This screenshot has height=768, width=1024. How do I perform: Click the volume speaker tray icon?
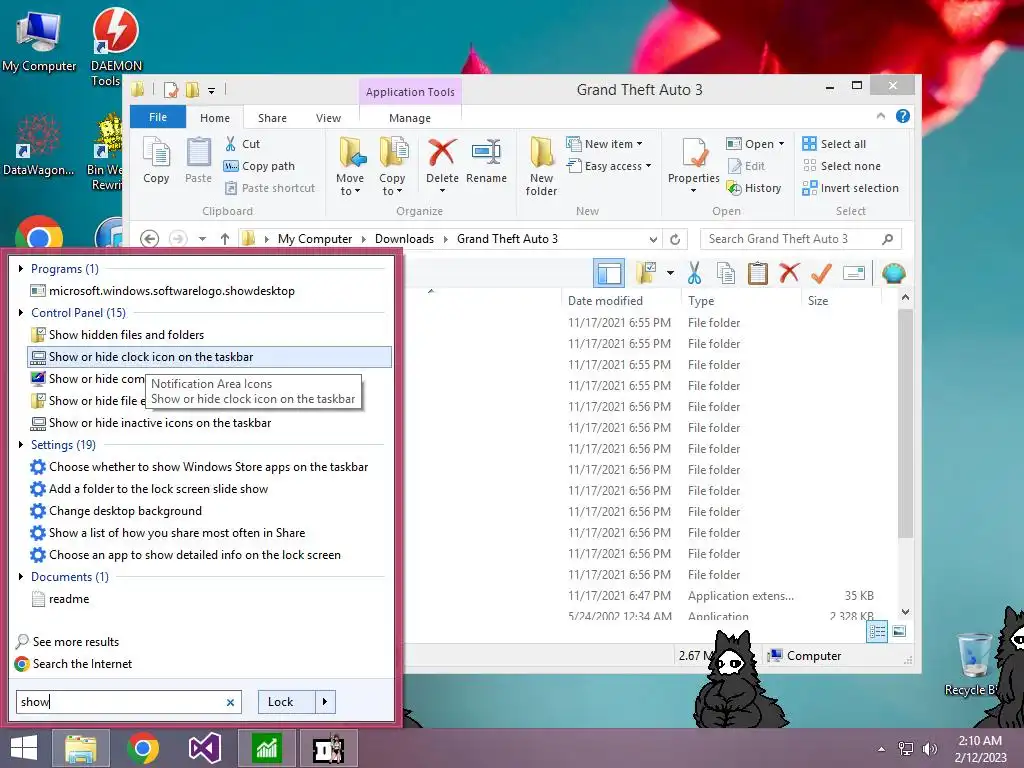[x=929, y=749]
